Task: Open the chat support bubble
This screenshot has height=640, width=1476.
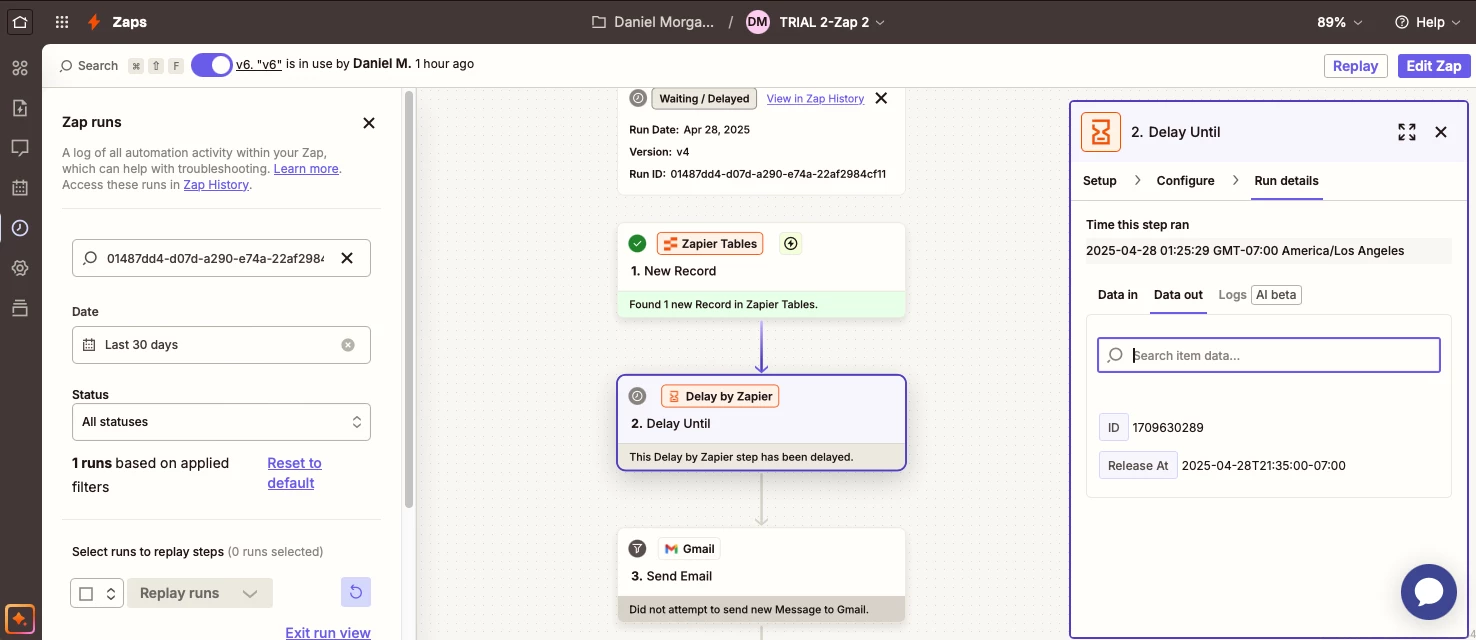Action: click(x=1429, y=592)
